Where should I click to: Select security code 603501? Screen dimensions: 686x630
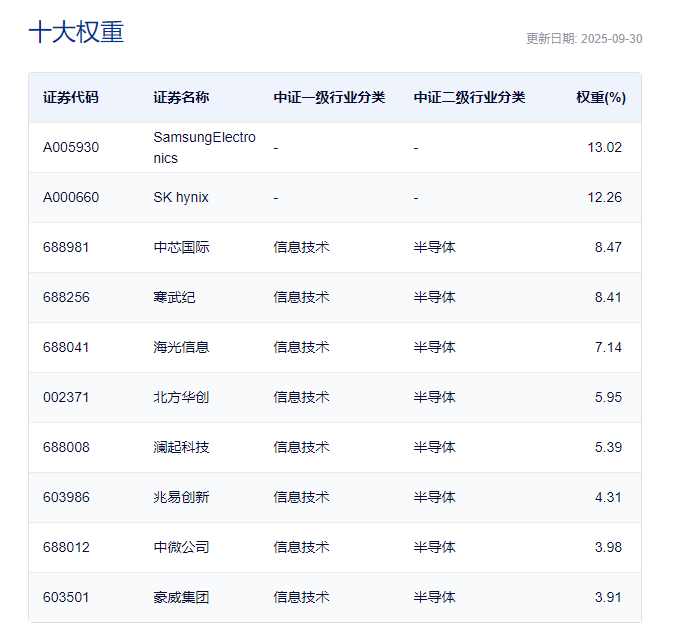pos(66,597)
